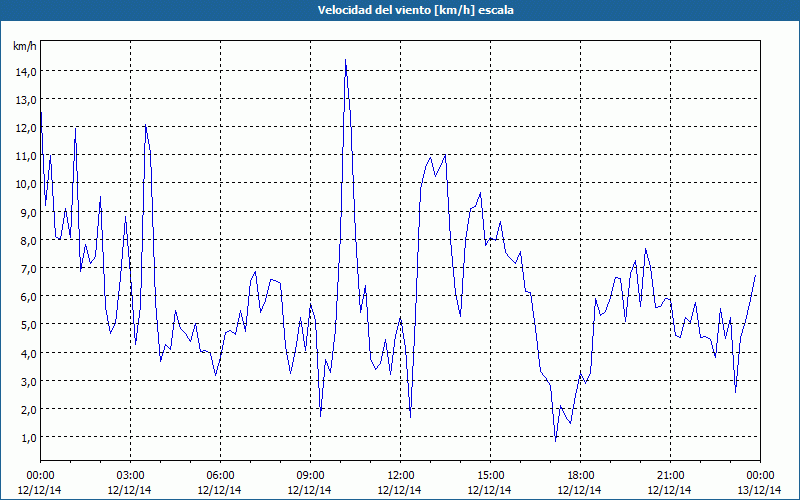Choose the "5,0" y-axis label
Screen dimensions: 800x500
pos(28,325)
